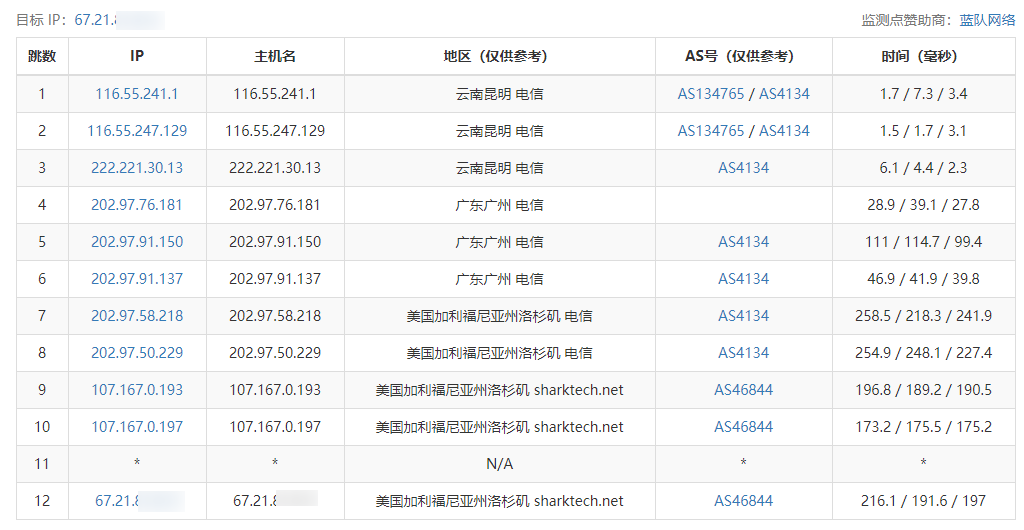Open blue IP link 116.55.241.1 in hop 1
This screenshot has width=1024, height=530.
click(137, 94)
